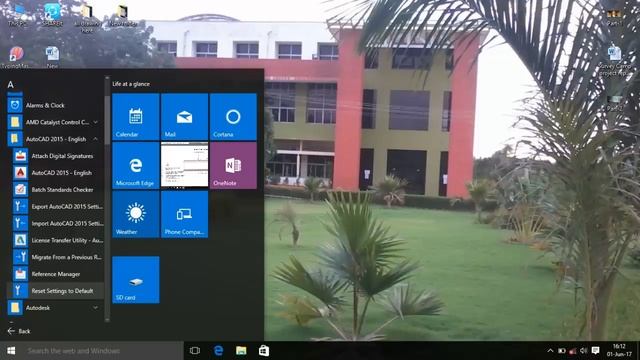Click the letter A section header
The image size is (640, 360).
(x=11, y=84)
